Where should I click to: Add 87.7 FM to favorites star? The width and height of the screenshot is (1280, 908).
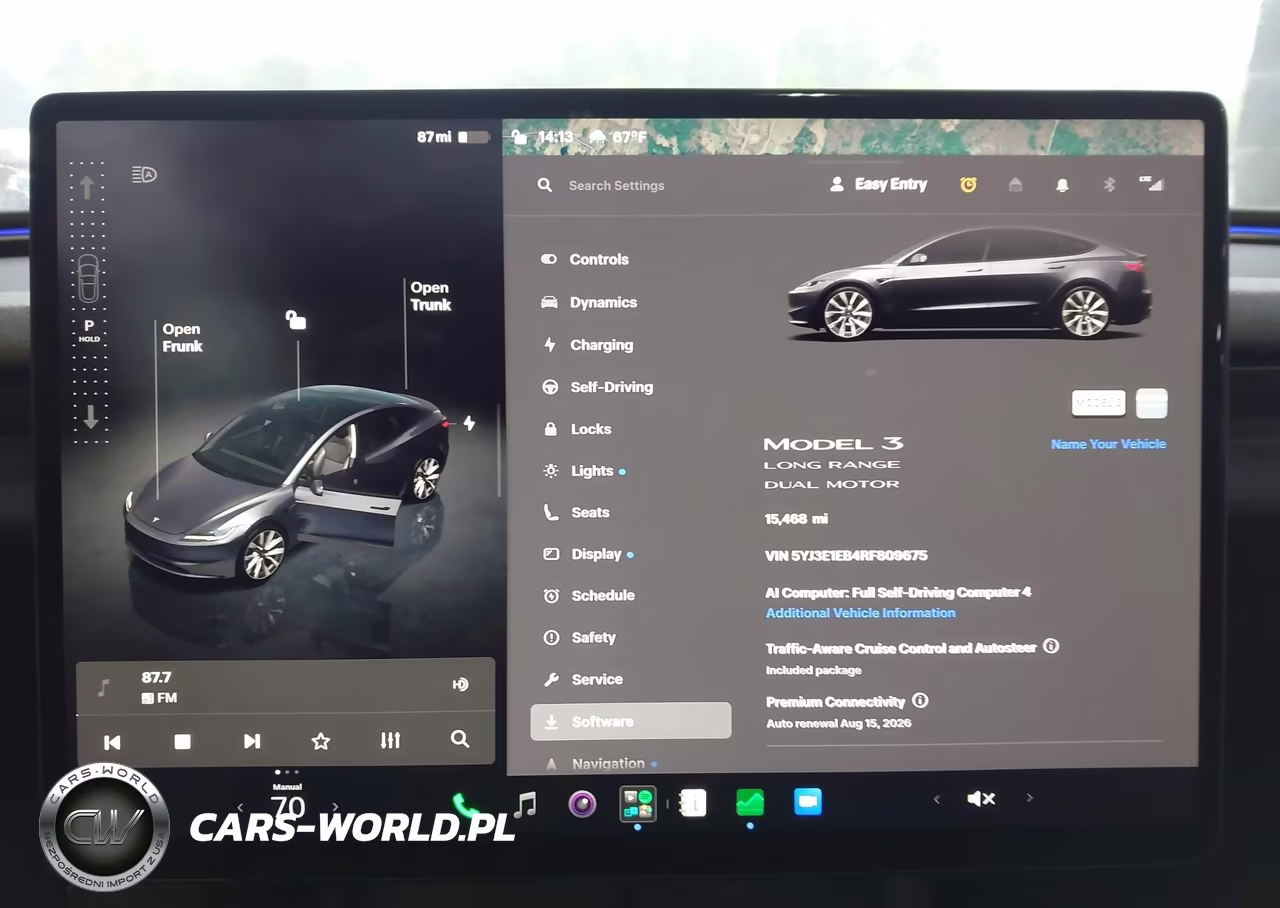click(321, 741)
